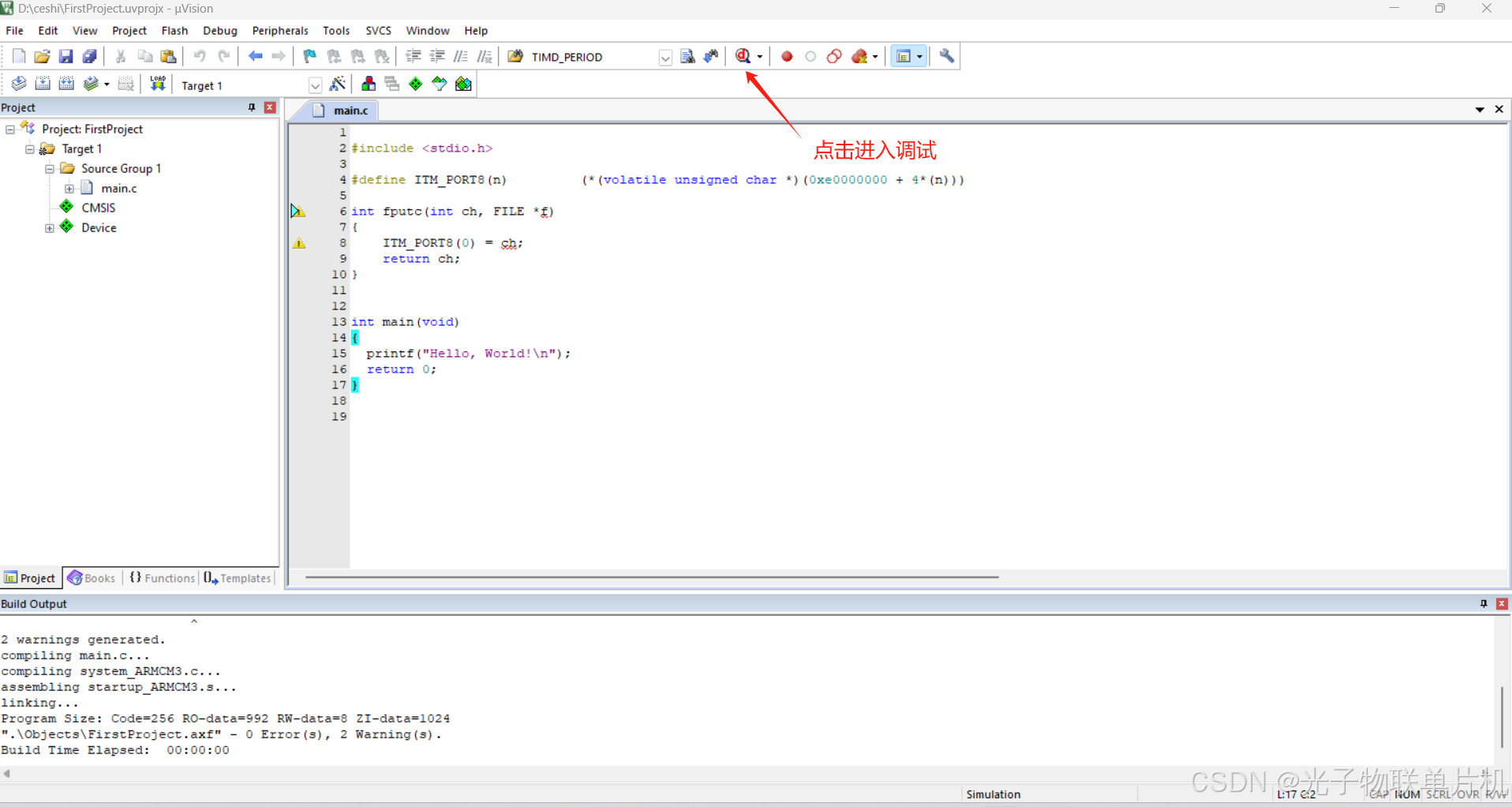Viewport: 1512px width, 807px height.
Task: Expand the main.c tree node
Action: coord(69,188)
